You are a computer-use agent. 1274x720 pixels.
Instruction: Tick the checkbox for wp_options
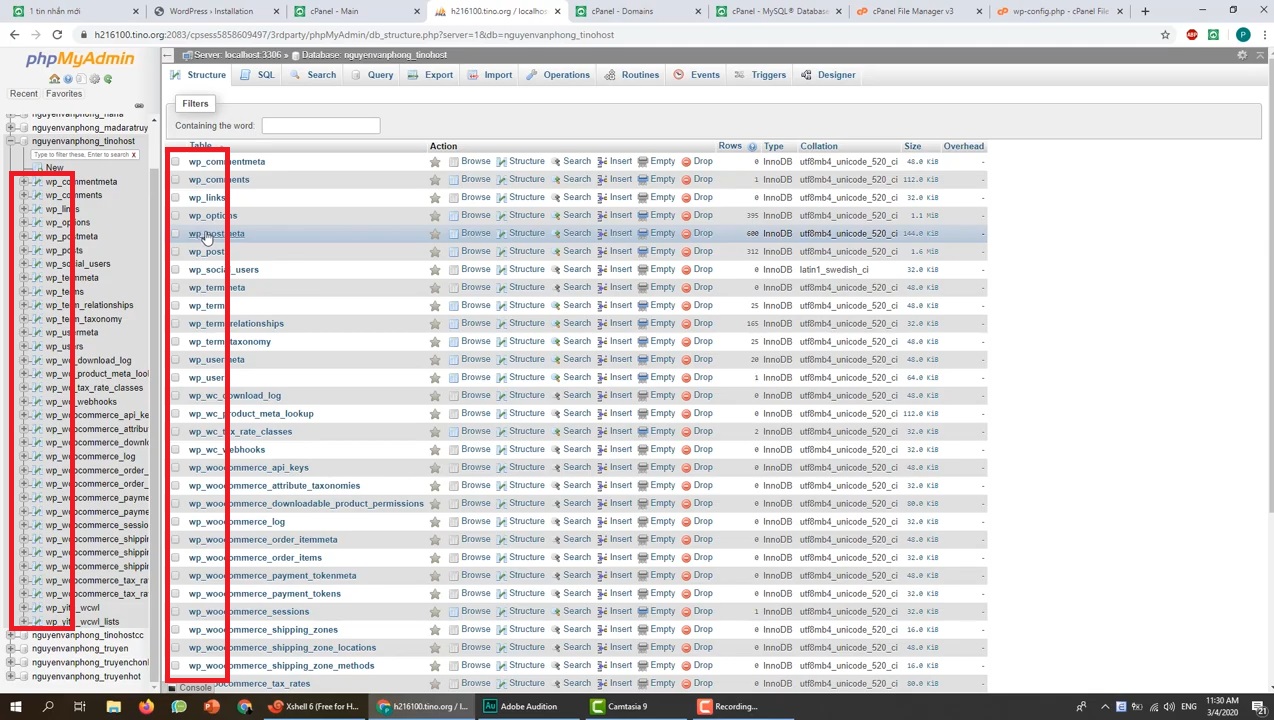pyautogui.click(x=176, y=216)
